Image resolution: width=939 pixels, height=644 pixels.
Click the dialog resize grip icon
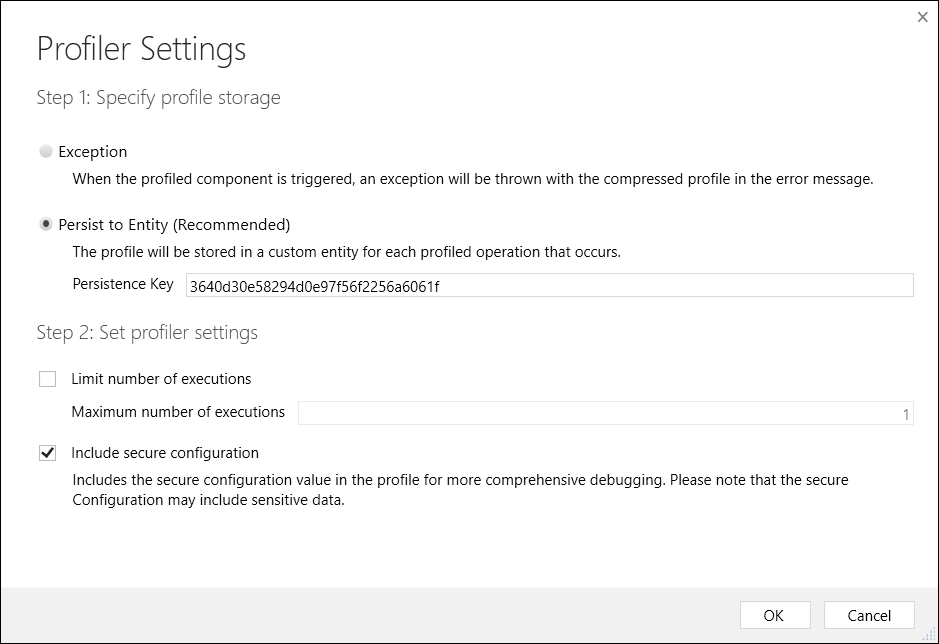931,636
